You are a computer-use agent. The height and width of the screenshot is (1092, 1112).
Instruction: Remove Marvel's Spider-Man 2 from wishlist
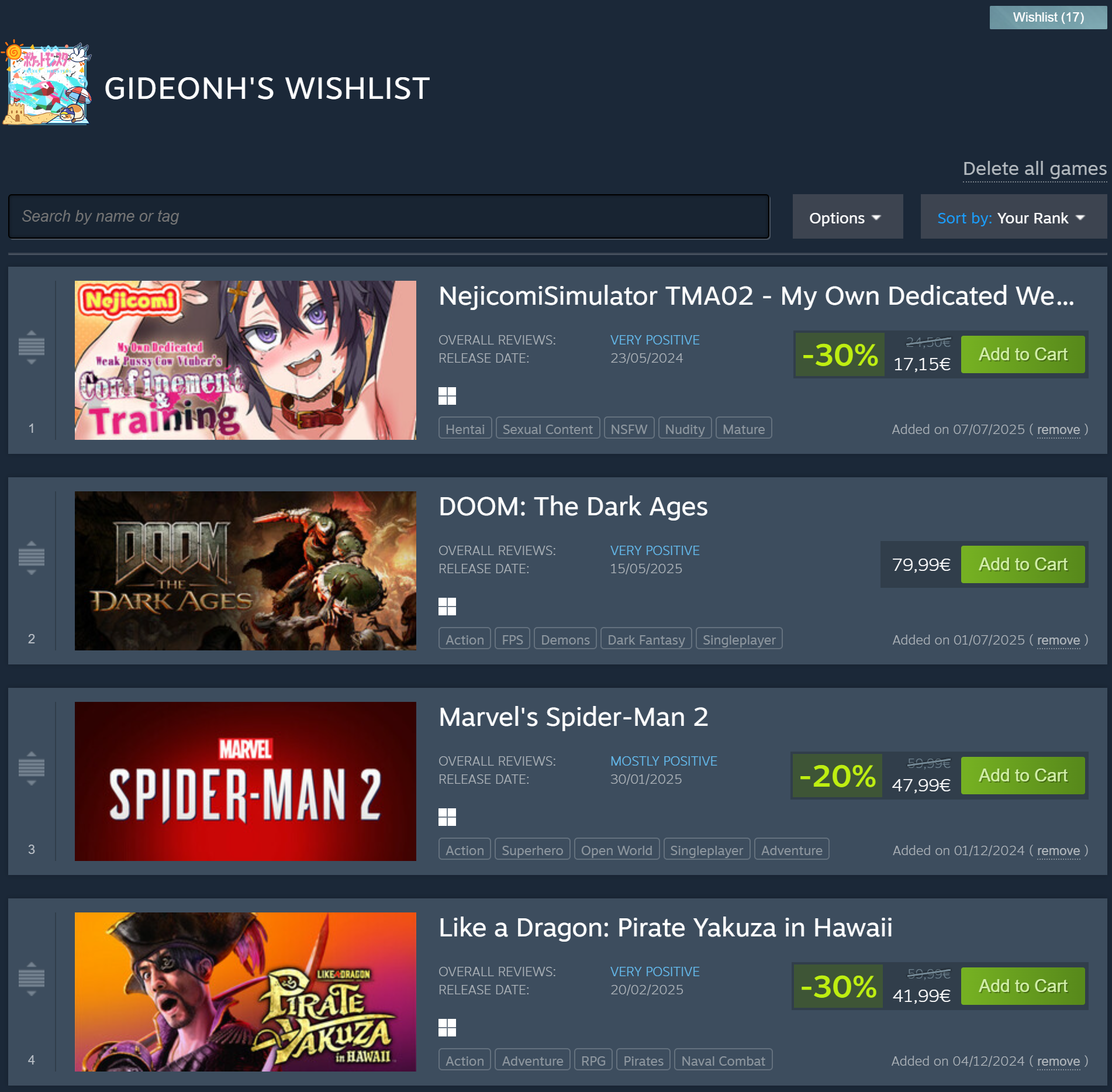(1058, 850)
